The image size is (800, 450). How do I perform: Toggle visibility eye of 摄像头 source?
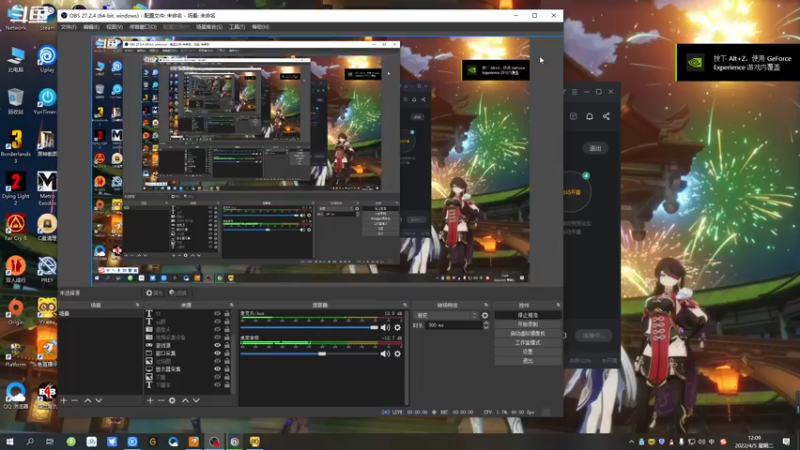click(217, 330)
